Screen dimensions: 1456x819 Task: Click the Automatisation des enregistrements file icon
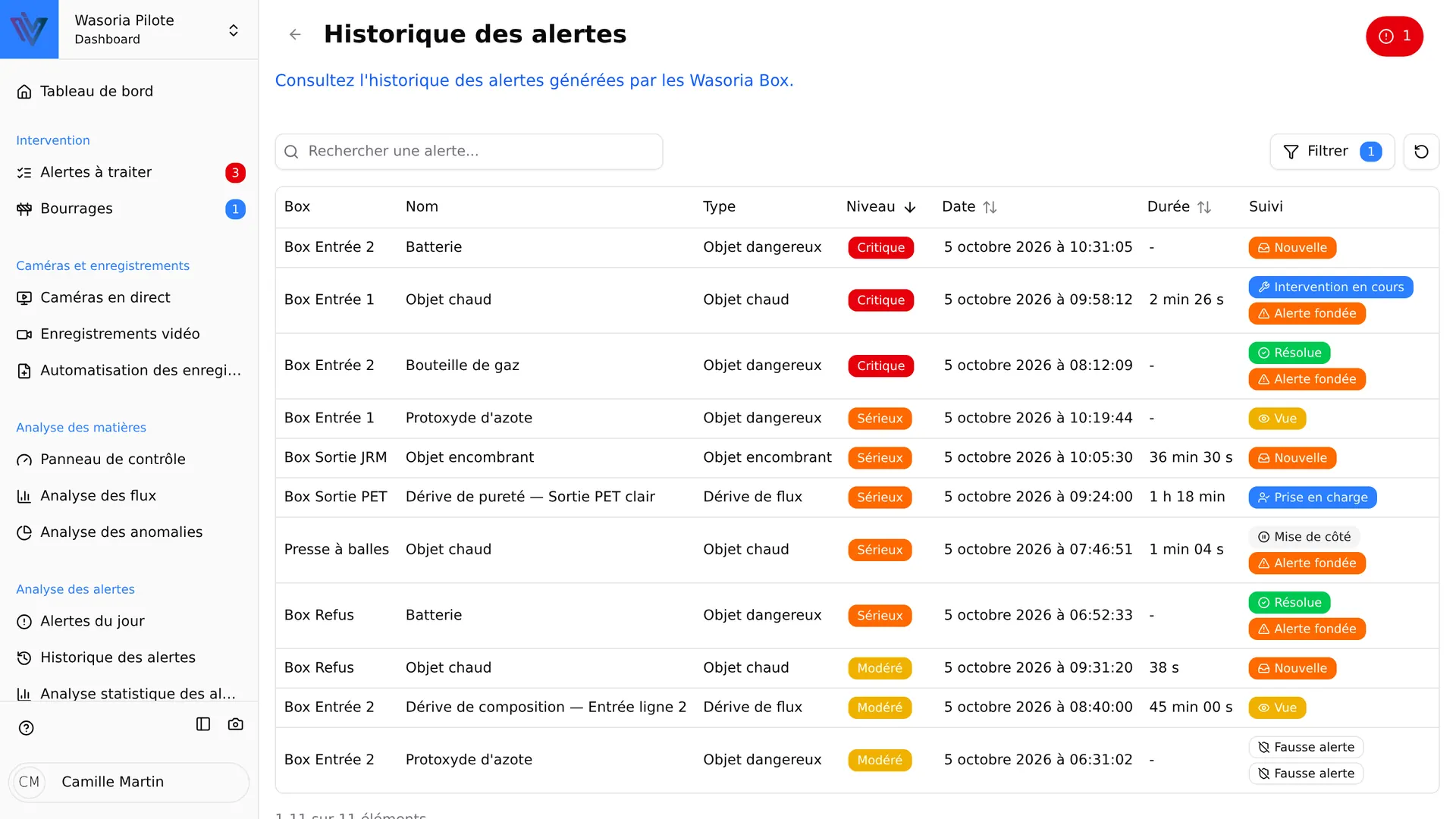point(24,371)
